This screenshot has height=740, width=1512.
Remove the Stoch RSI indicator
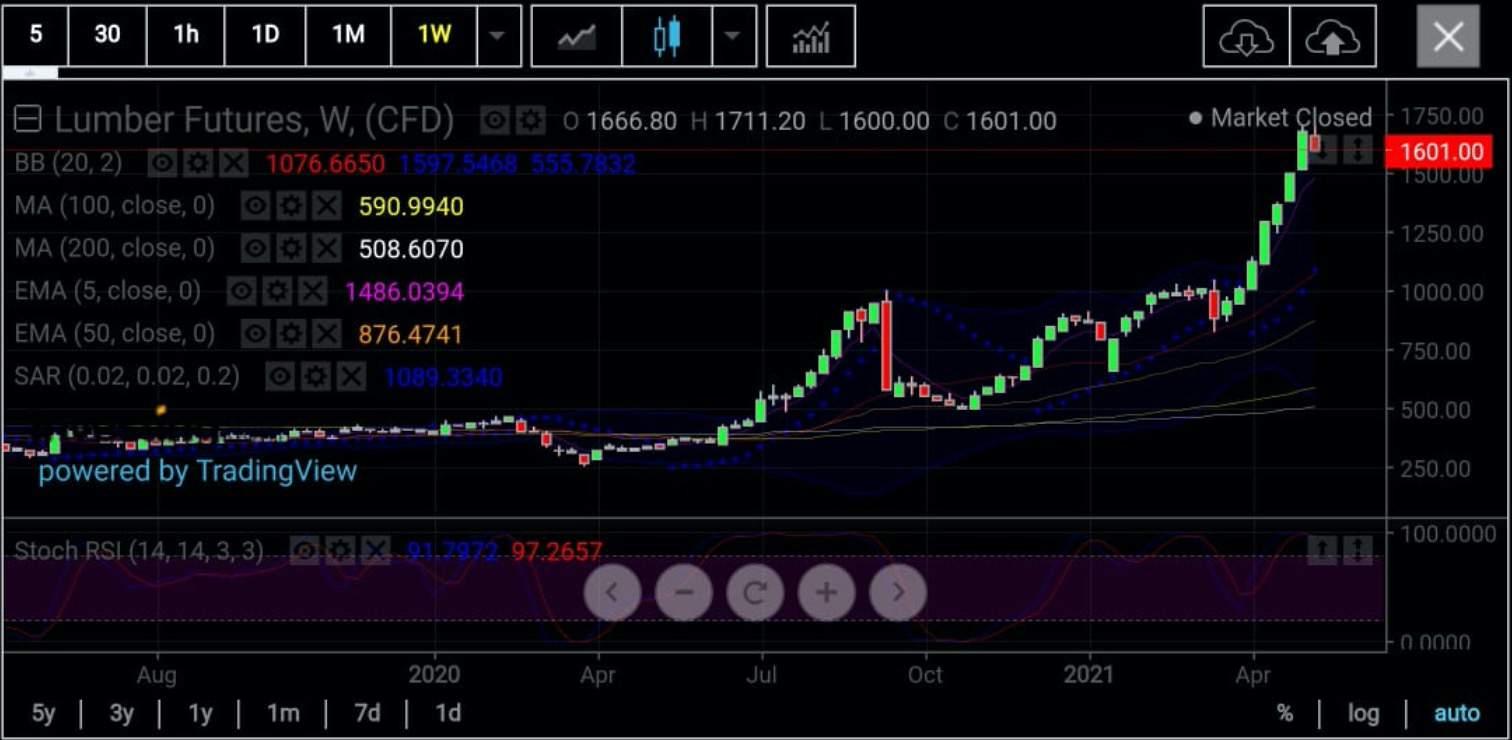point(375,550)
